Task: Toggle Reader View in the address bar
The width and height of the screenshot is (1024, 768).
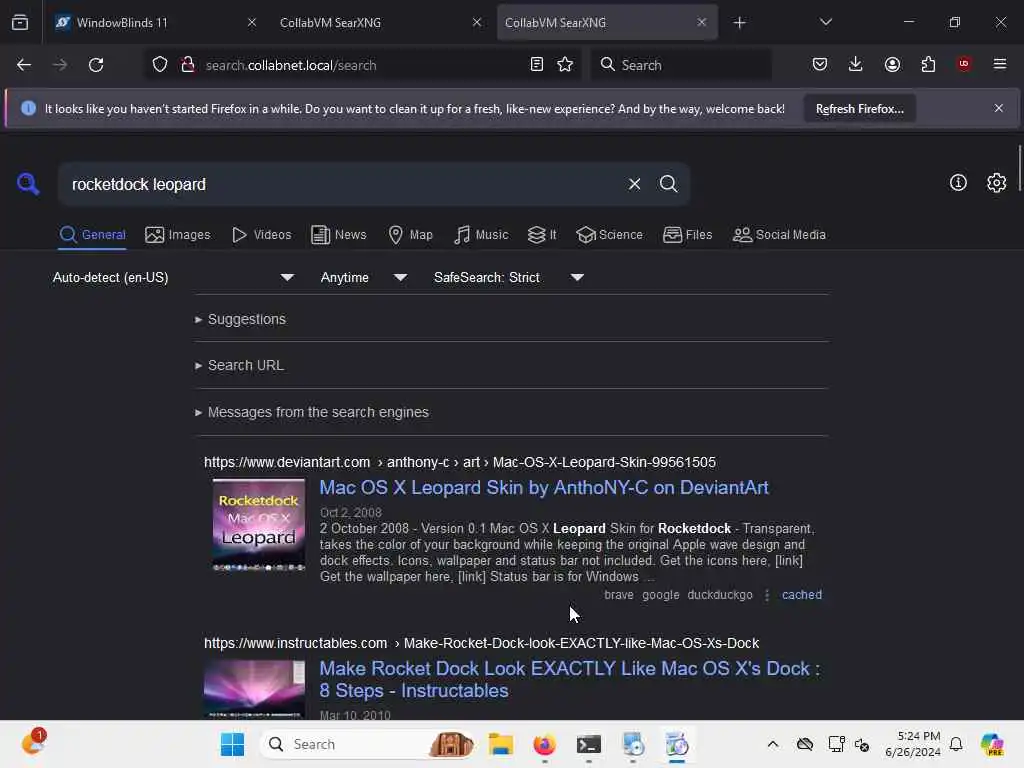Action: click(537, 65)
